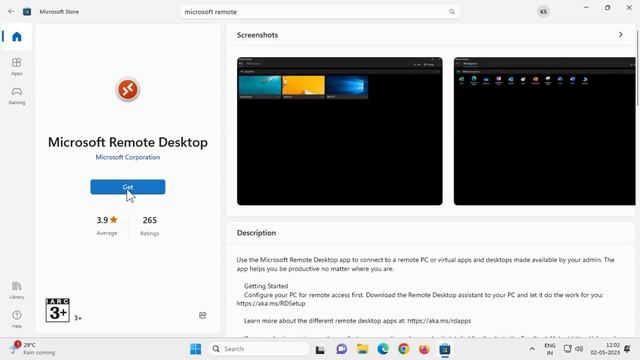Viewport: 640px width, 360px height.
Task: Go back using the back arrow
Action: pos(11,11)
